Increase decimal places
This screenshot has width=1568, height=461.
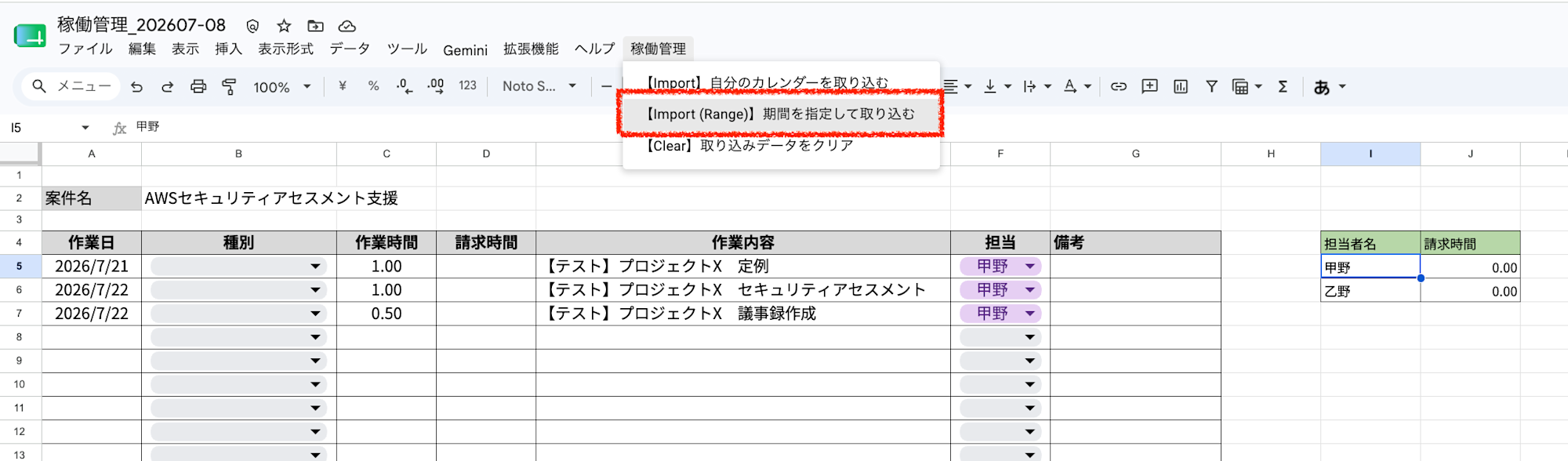coord(436,86)
